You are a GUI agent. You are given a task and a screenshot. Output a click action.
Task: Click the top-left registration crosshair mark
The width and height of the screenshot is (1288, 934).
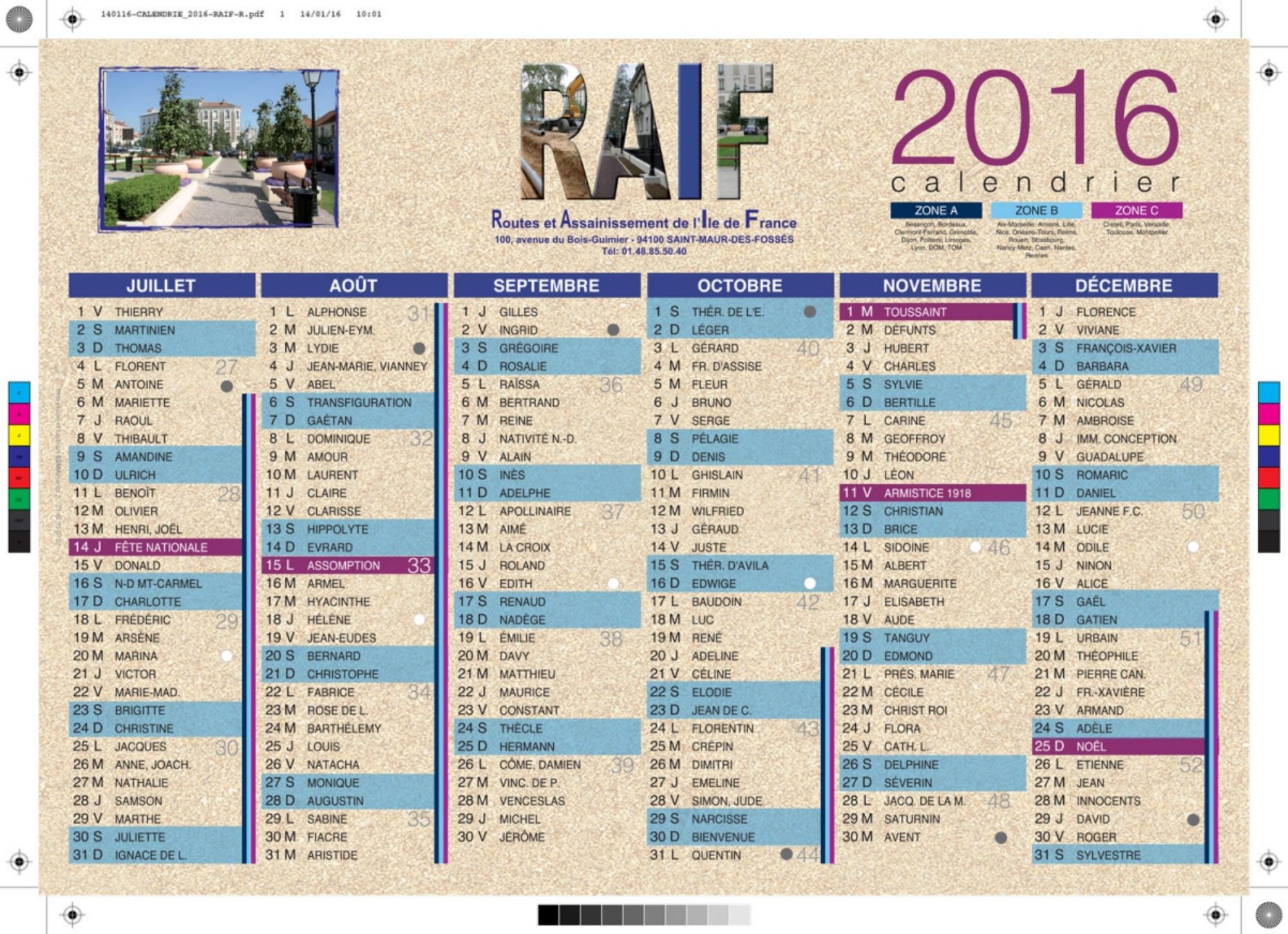click(72, 19)
